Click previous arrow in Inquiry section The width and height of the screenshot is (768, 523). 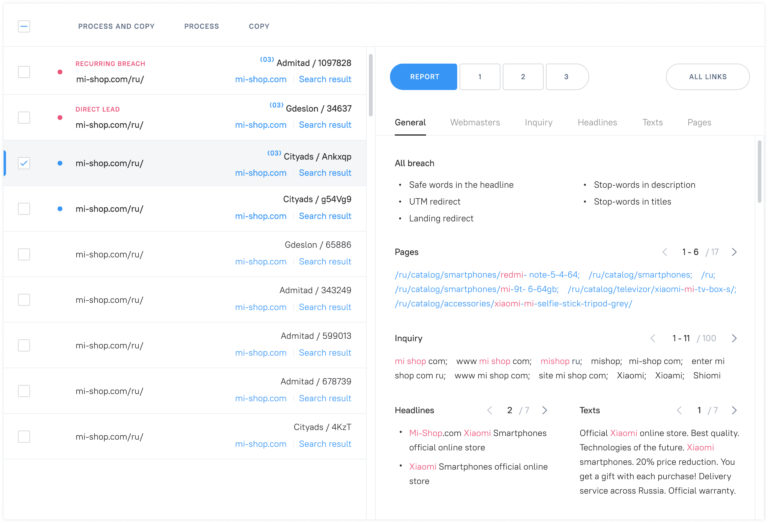coord(652,338)
